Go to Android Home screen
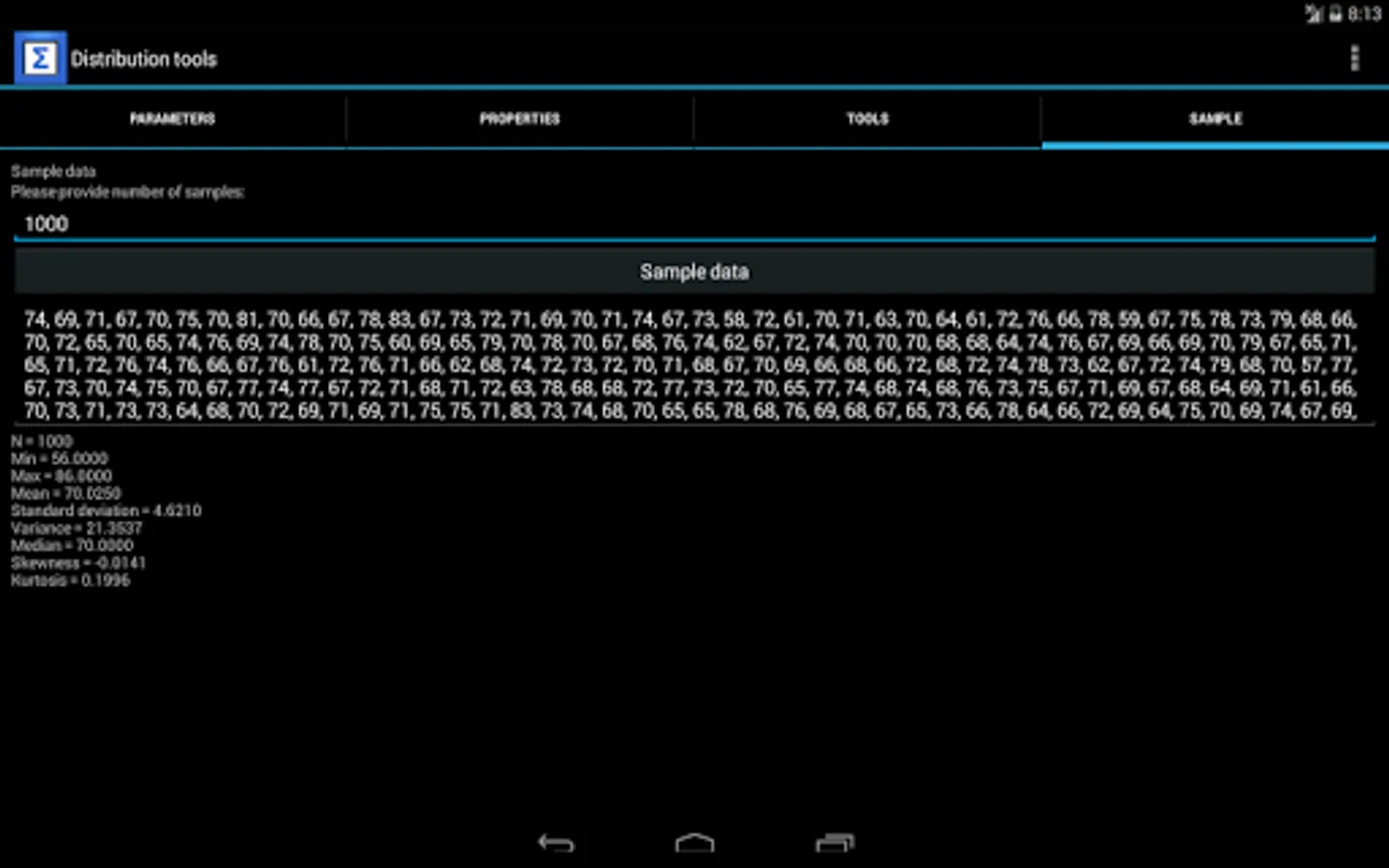This screenshot has width=1389, height=868. tap(694, 843)
